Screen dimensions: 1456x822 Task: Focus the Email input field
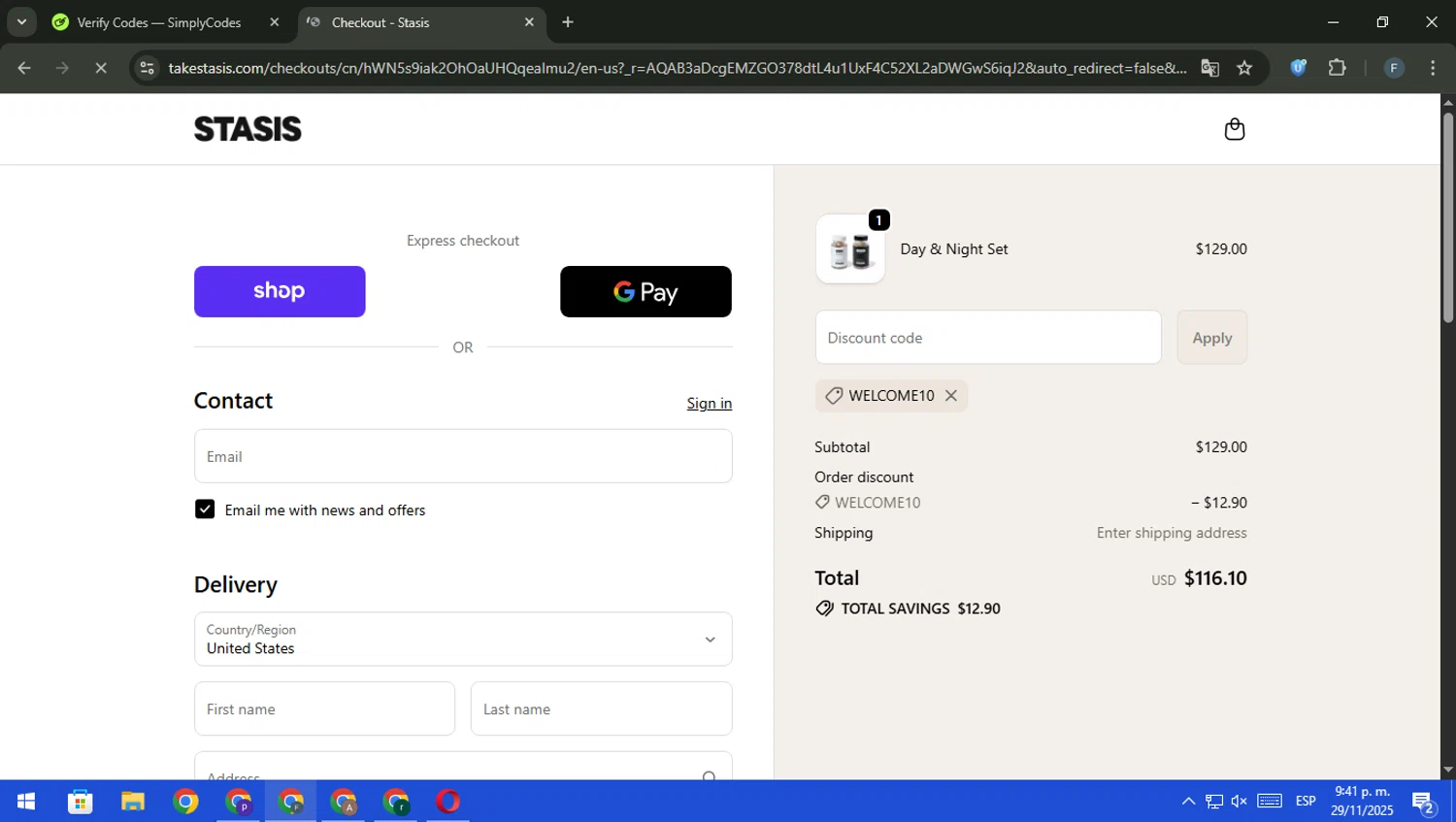463,456
